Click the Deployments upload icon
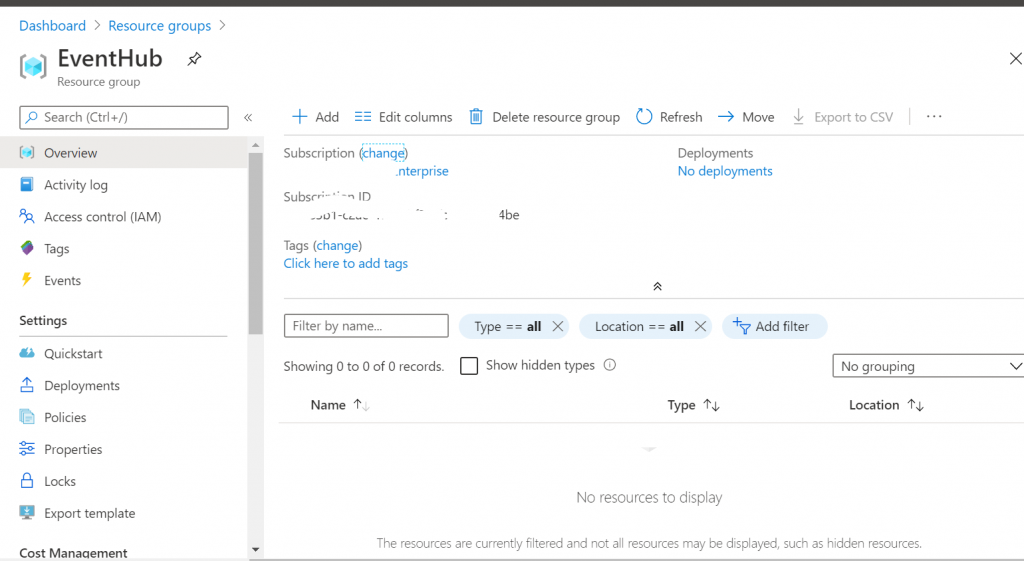This screenshot has height=561, width=1024. tap(27, 385)
